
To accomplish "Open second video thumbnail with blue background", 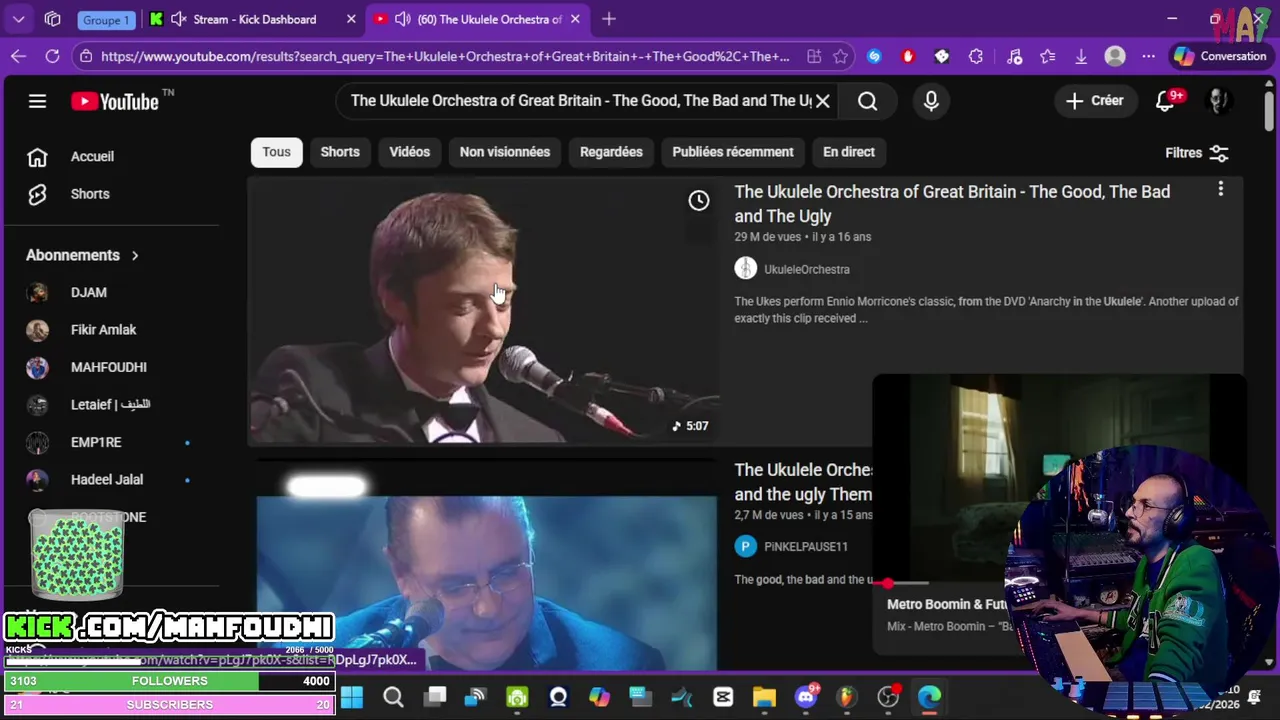I will [487, 583].
